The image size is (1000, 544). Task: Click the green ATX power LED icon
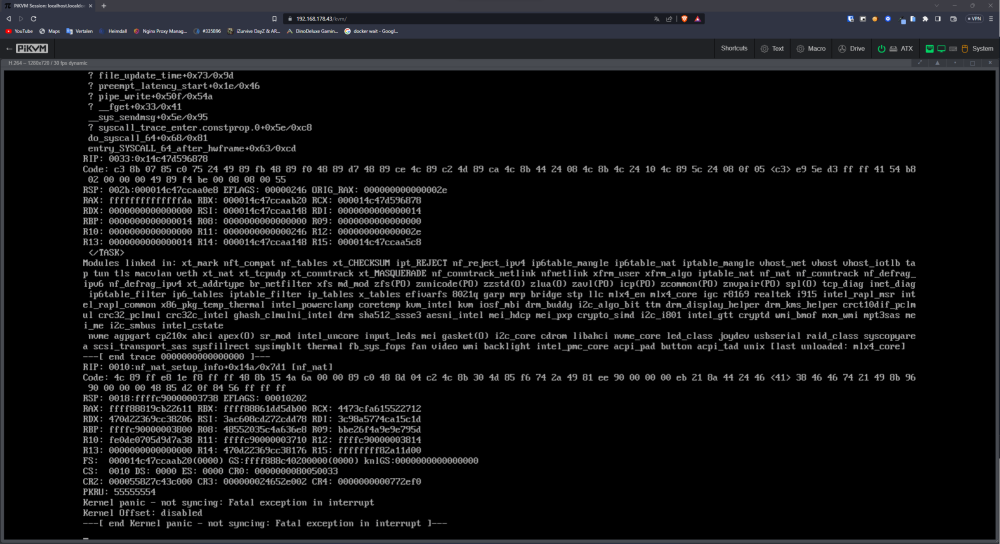tap(881, 48)
